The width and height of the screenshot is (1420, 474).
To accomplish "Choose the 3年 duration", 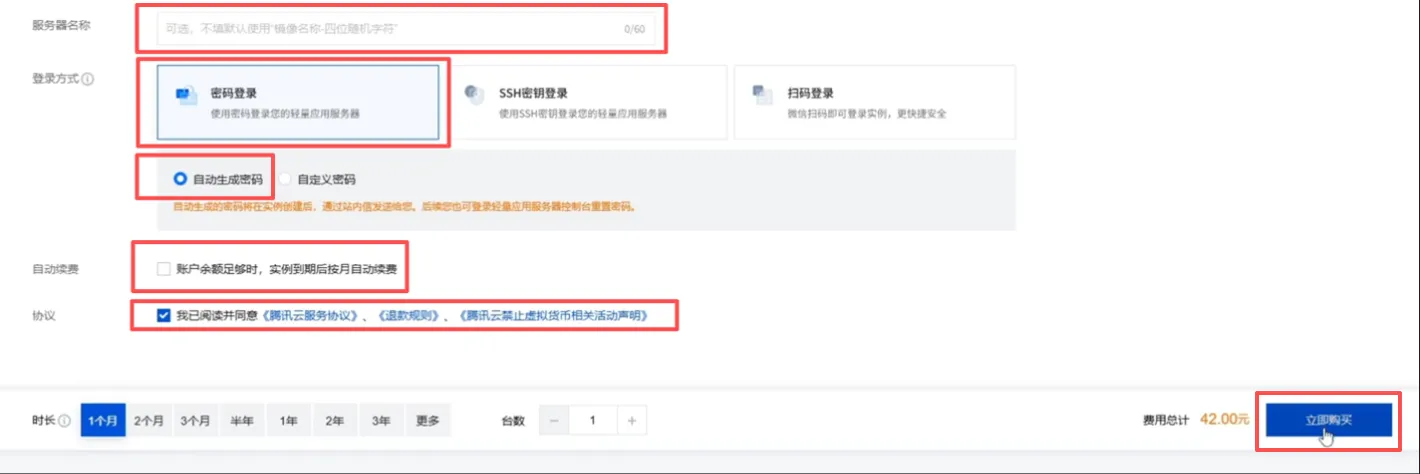I will (x=381, y=421).
